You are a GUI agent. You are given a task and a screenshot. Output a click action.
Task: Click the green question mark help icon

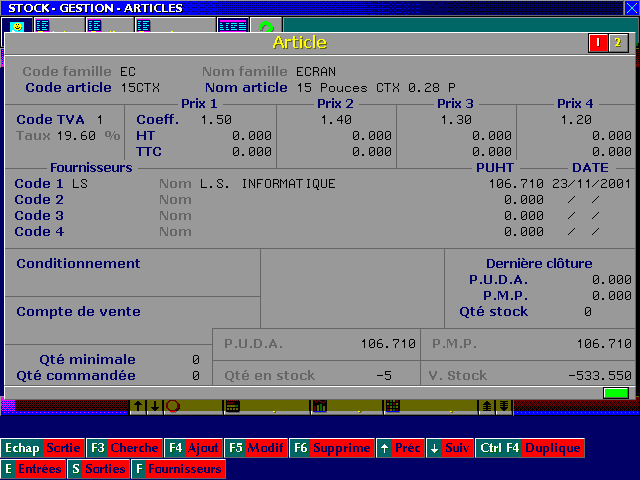266,26
